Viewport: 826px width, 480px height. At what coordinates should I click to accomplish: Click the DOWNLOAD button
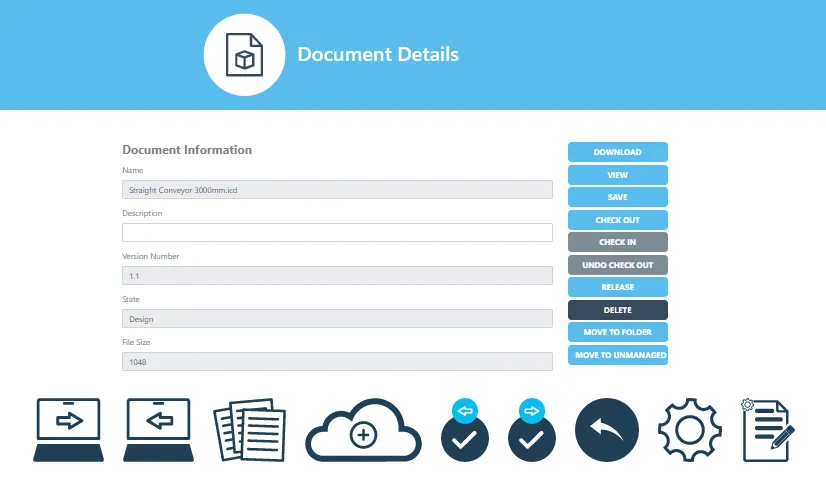pos(617,152)
